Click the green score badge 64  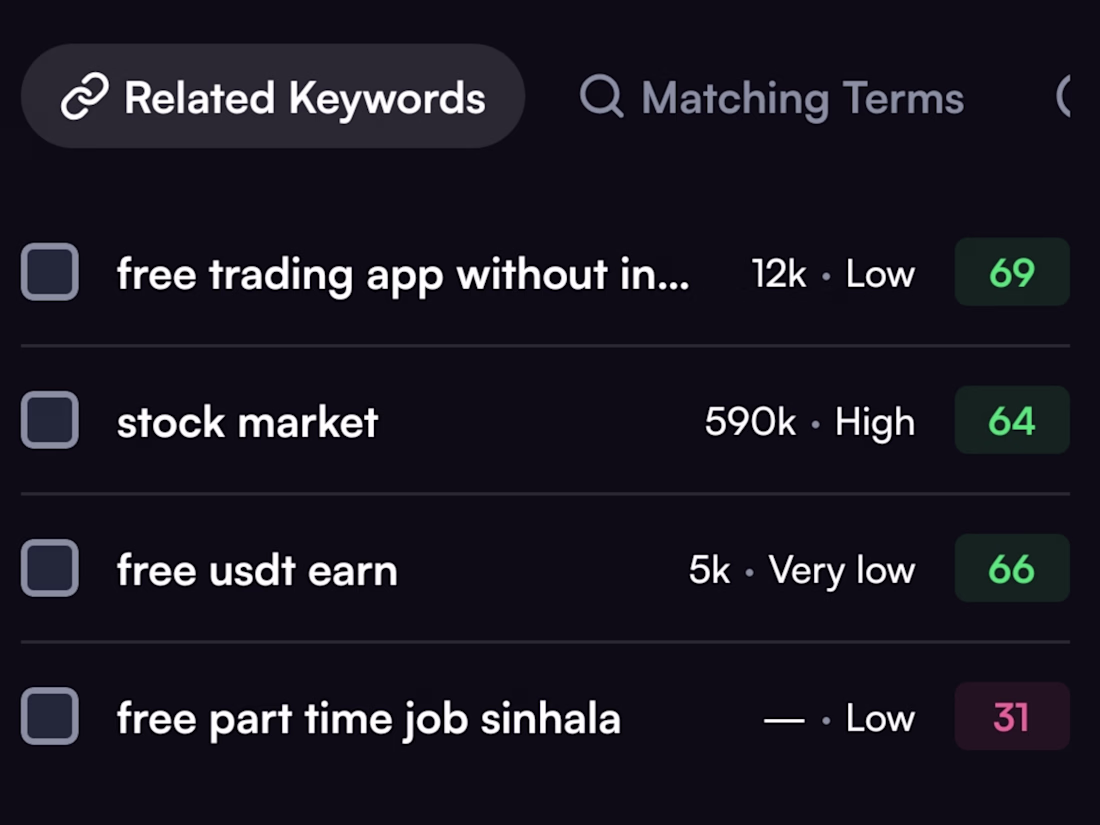click(x=1012, y=420)
